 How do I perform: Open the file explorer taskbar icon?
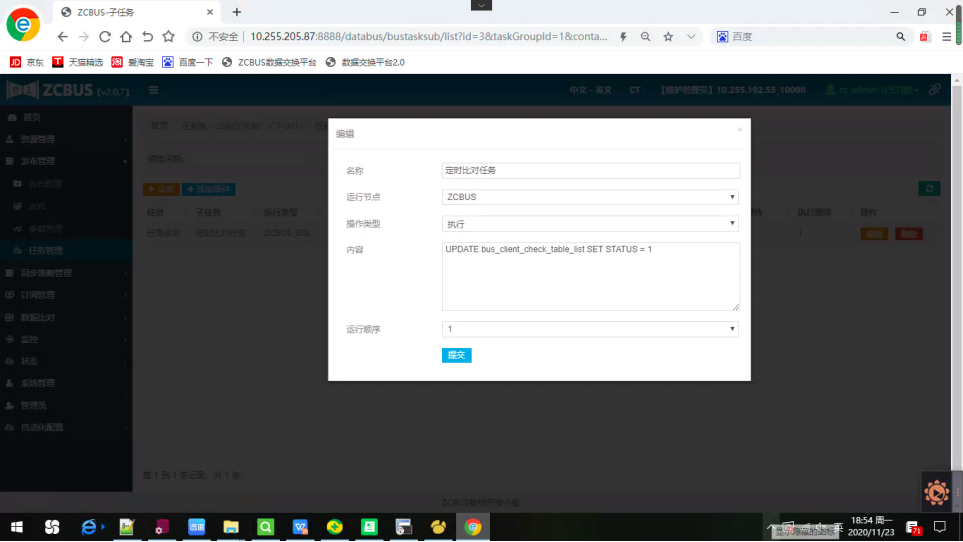pyautogui.click(x=230, y=526)
